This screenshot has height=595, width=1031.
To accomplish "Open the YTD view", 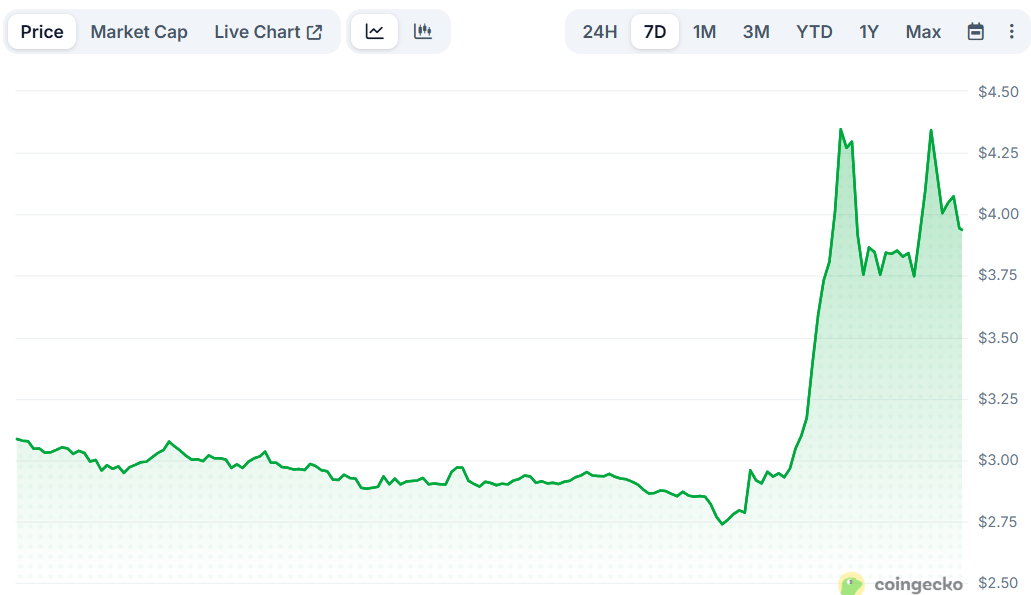I will click(x=814, y=31).
